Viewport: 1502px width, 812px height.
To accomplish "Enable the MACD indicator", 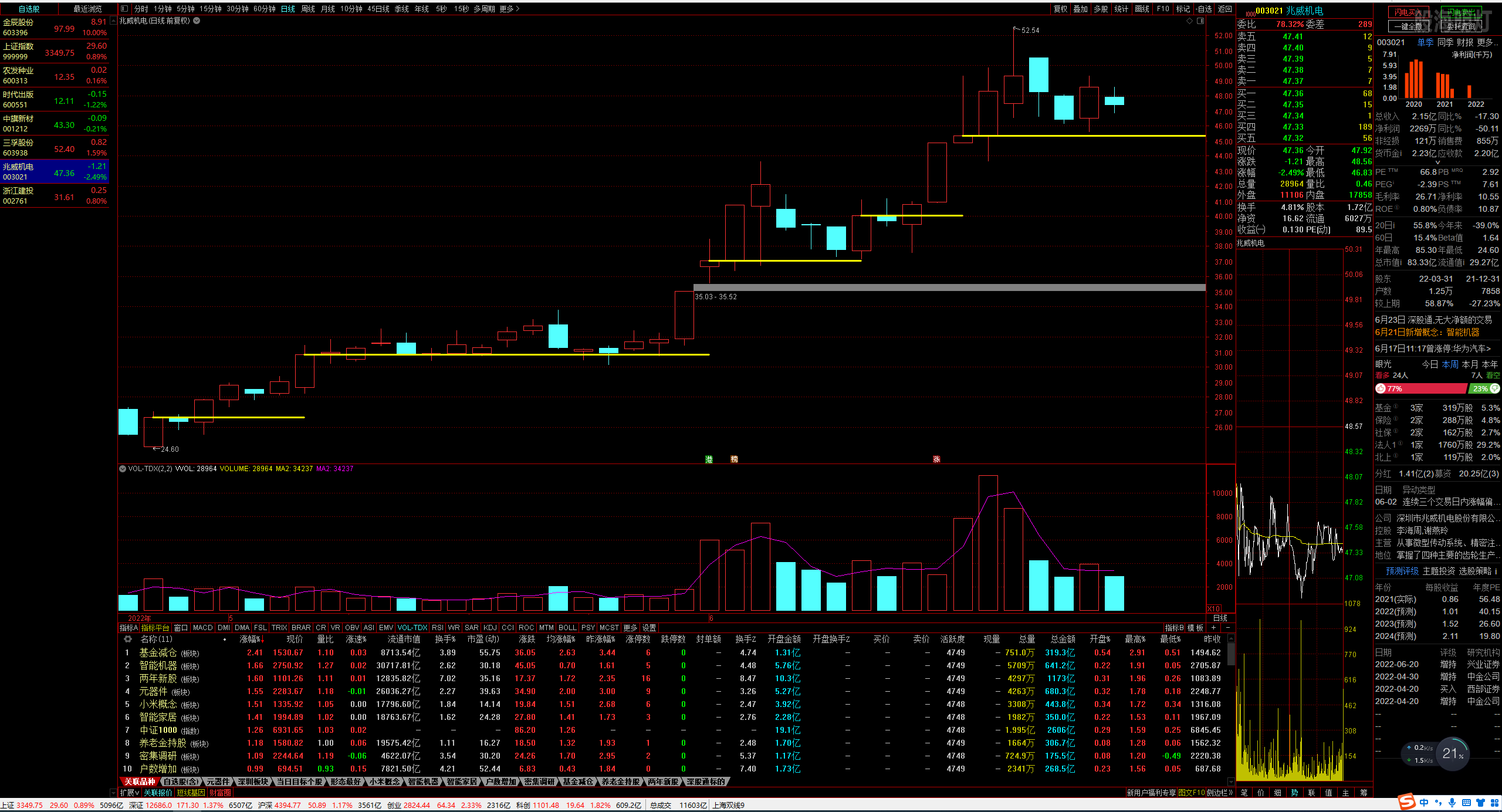I will [x=203, y=628].
